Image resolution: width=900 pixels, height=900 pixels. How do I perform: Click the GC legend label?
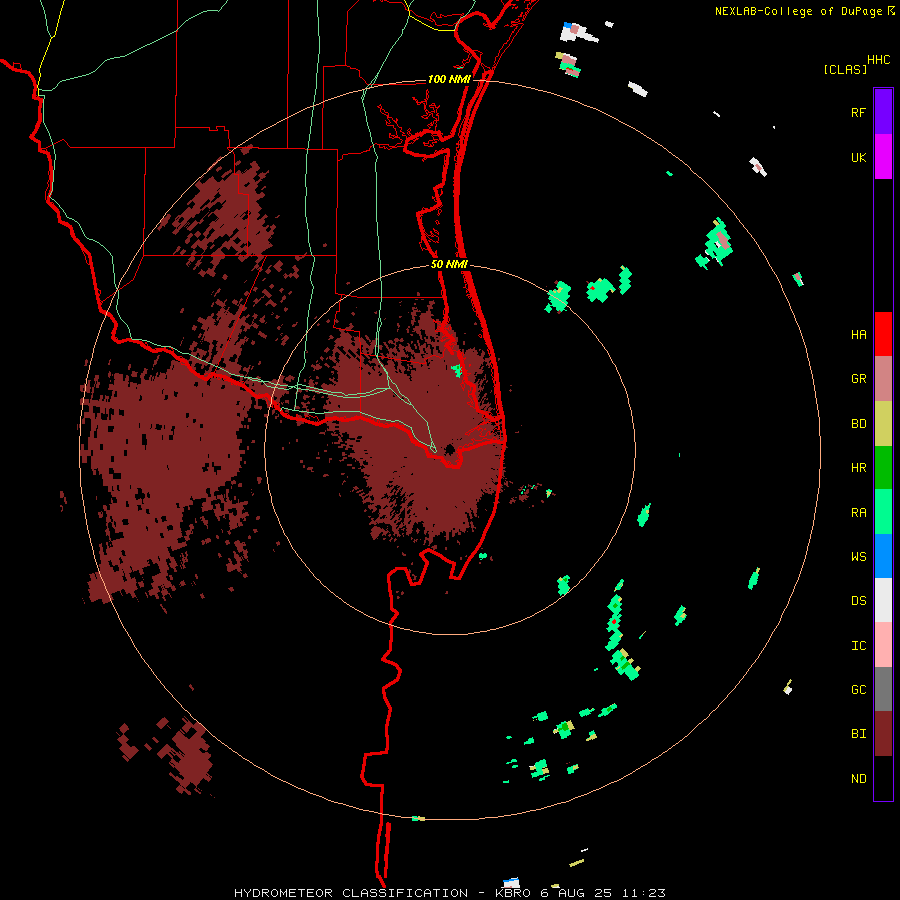pos(858,690)
